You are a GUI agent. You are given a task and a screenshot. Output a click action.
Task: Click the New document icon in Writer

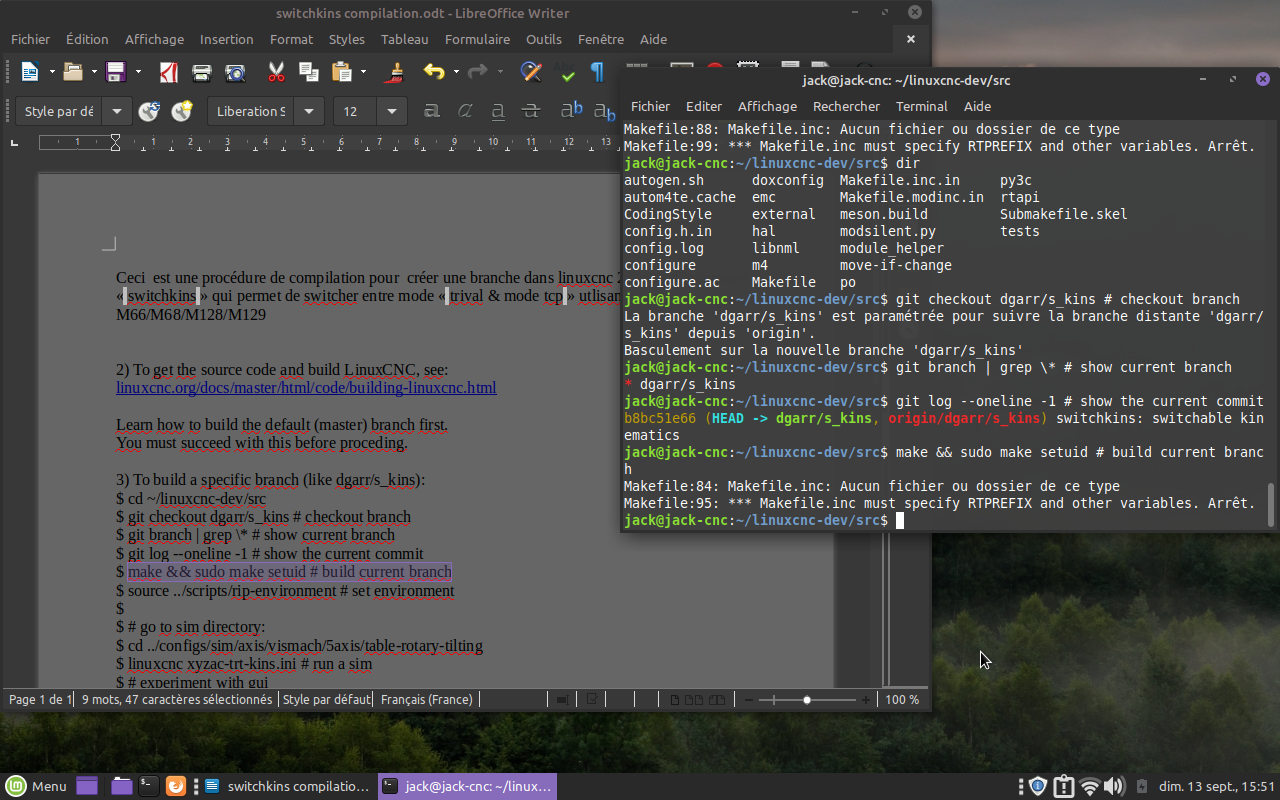30,72
